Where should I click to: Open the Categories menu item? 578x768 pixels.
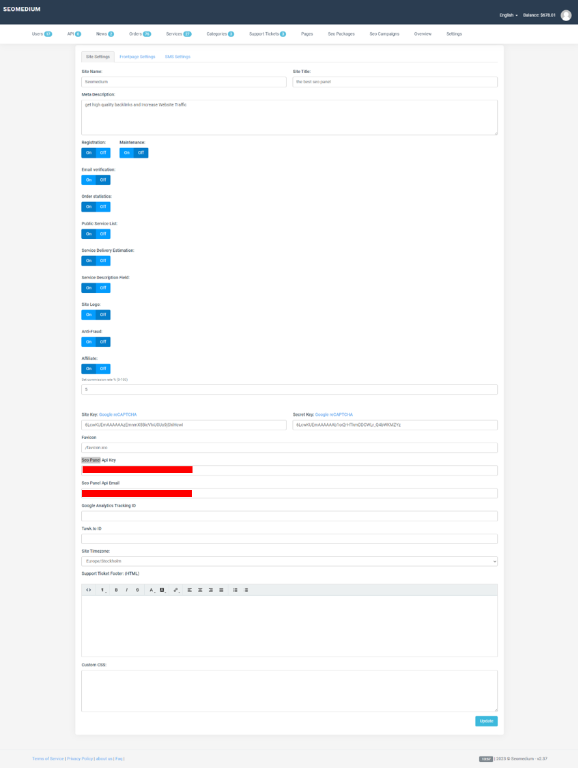220,34
